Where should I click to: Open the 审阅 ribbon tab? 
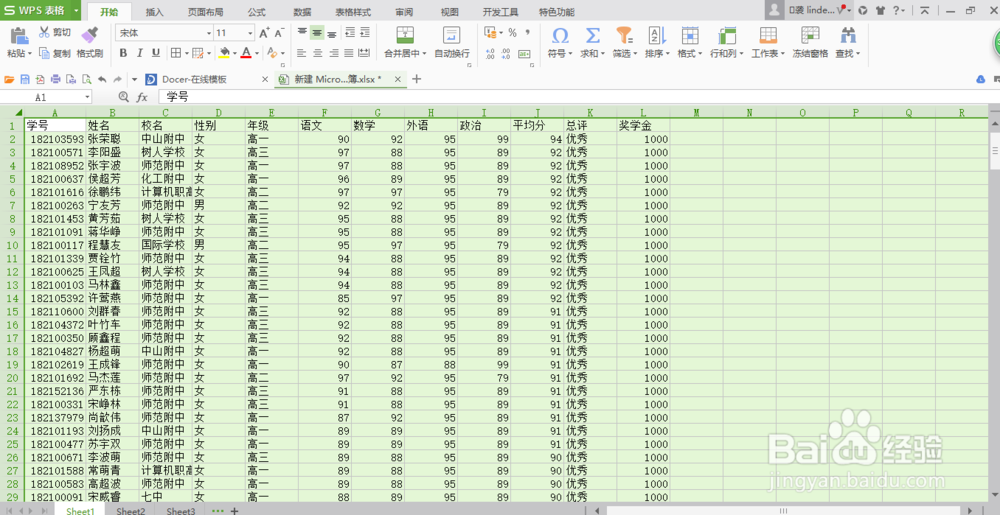(404, 12)
